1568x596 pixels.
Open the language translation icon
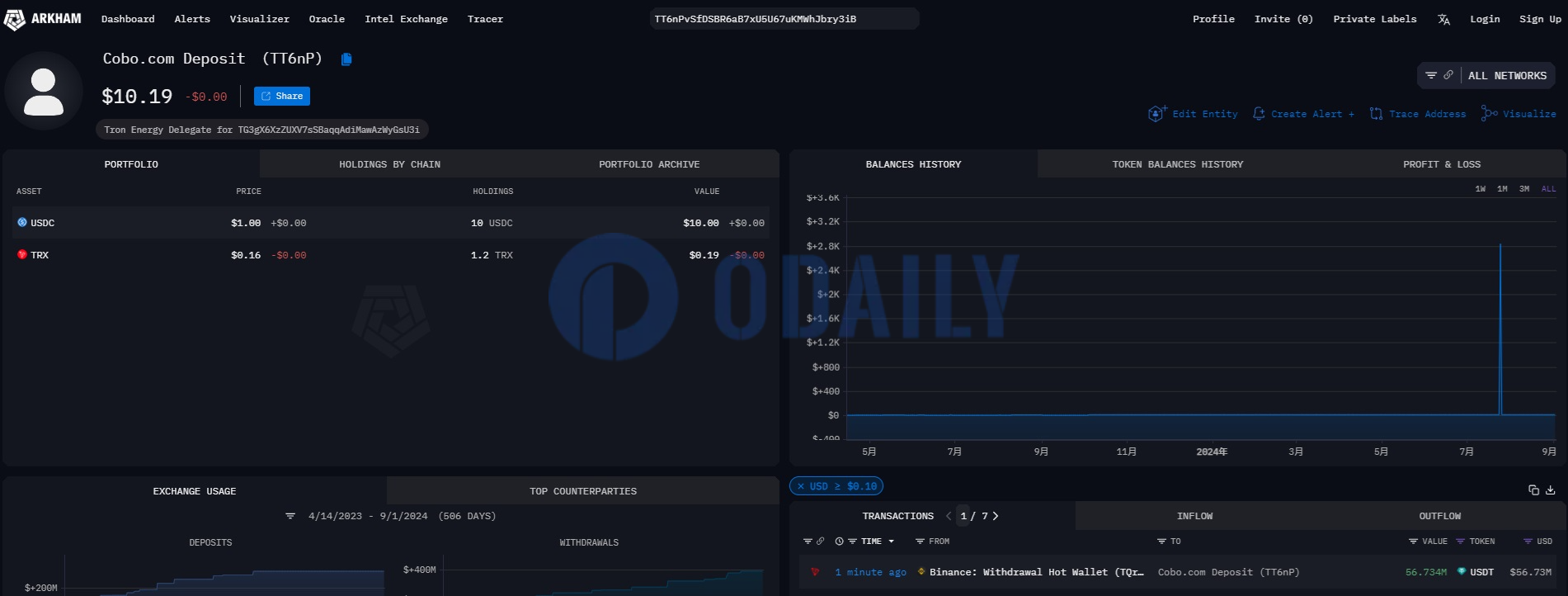(1443, 19)
